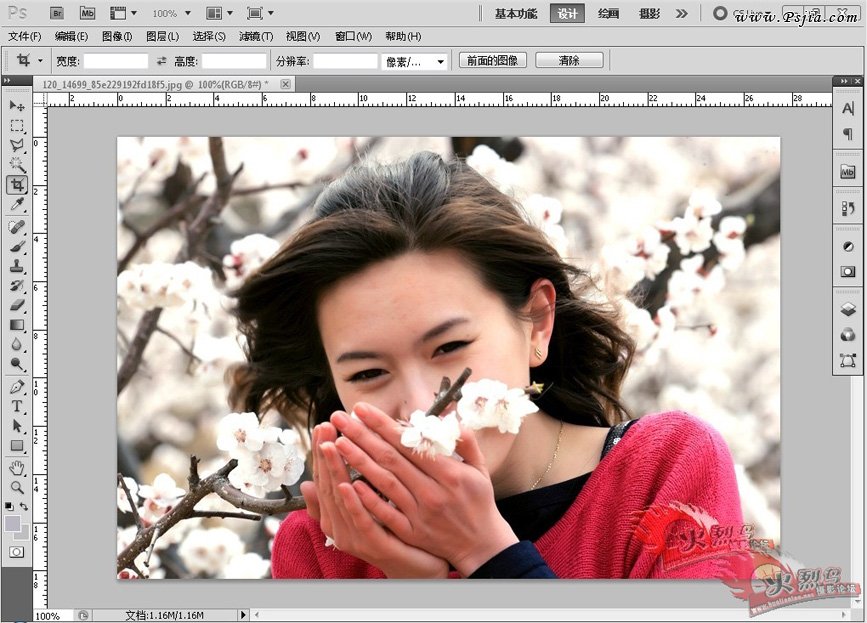Click the 前面的图像 button
Screen dimensions: 867x623
tap(493, 61)
